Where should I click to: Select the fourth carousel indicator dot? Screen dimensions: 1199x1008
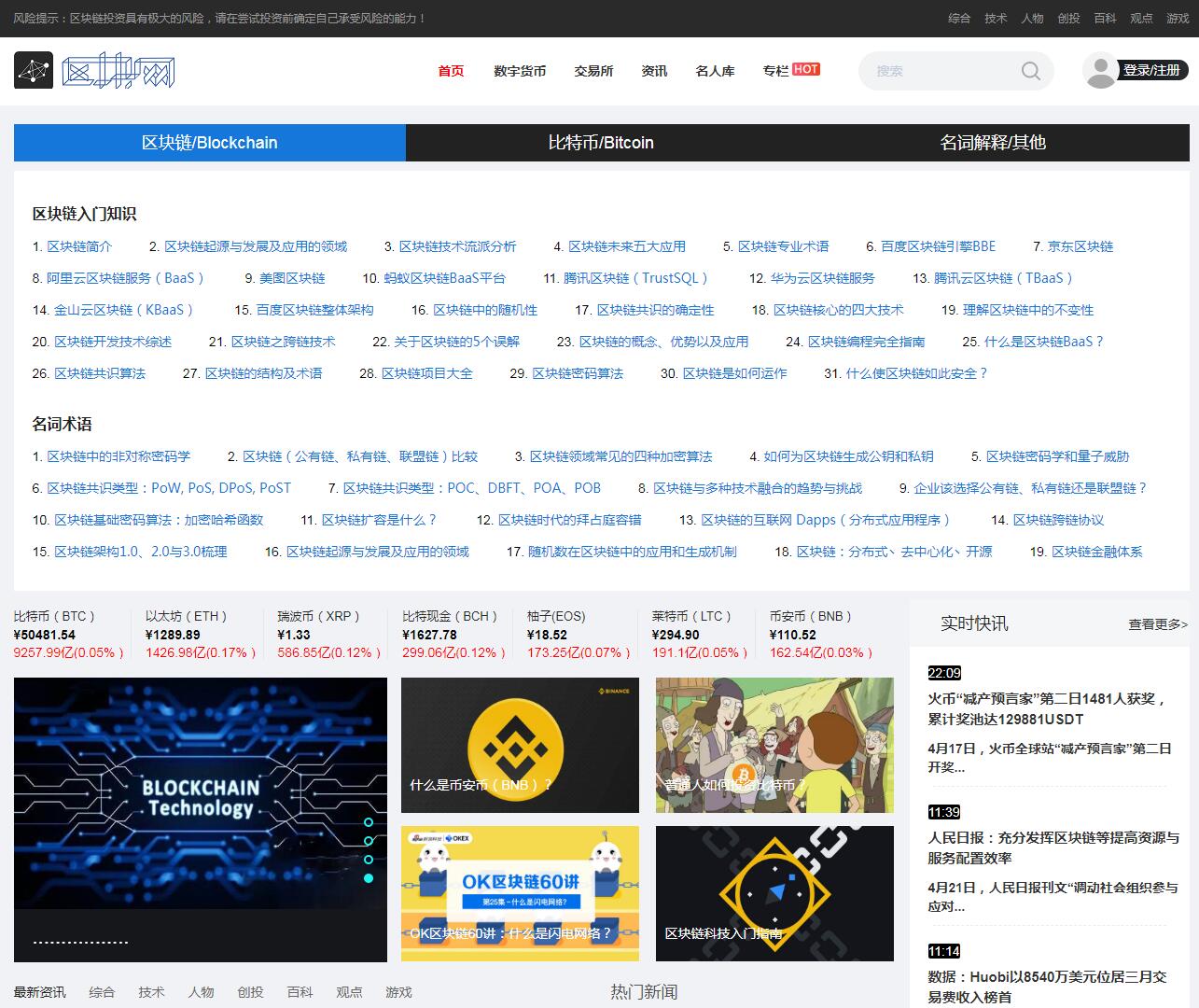369,878
